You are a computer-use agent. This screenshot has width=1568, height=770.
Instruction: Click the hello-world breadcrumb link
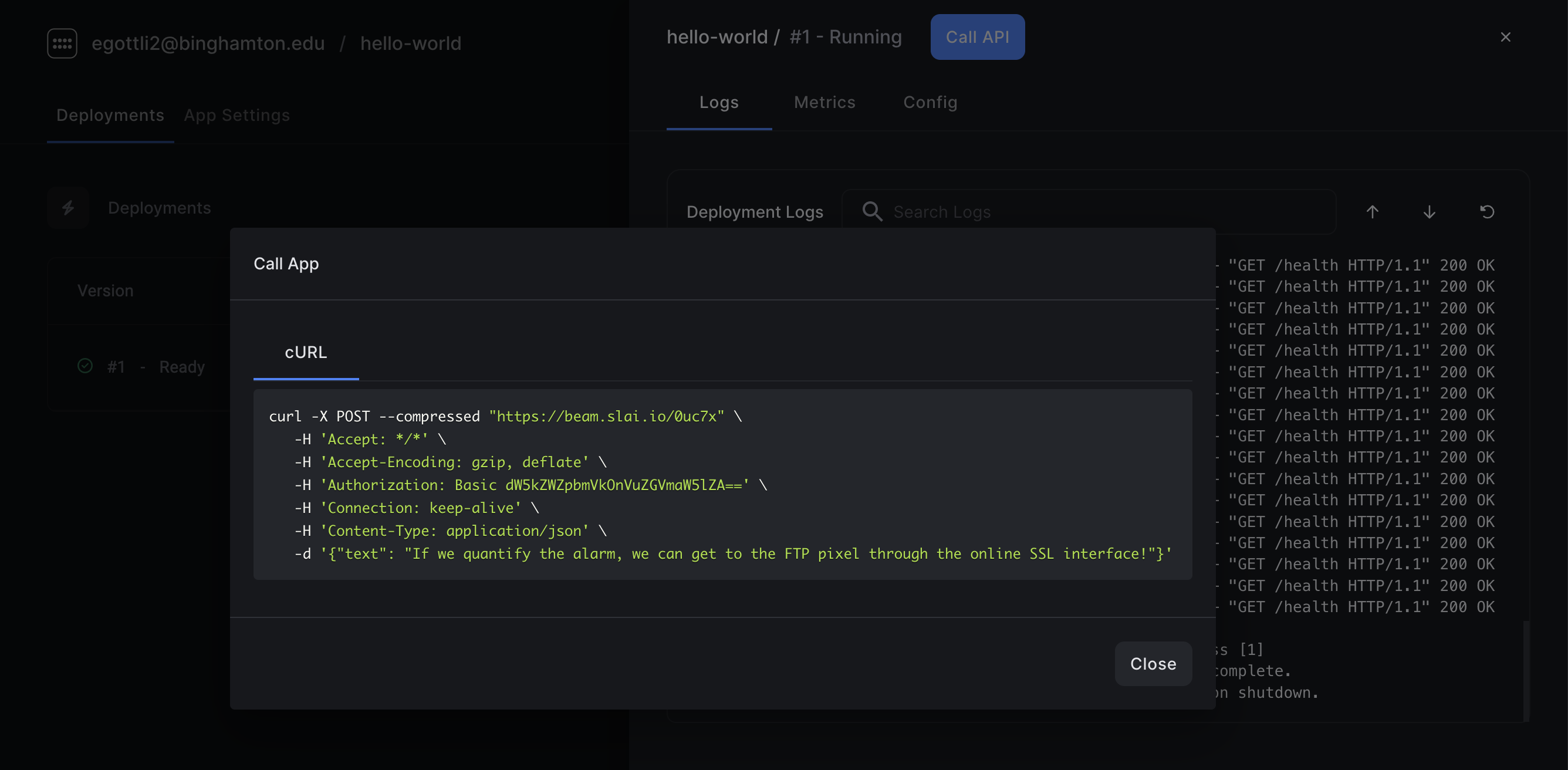pyautogui.click(x=410, y=43)
